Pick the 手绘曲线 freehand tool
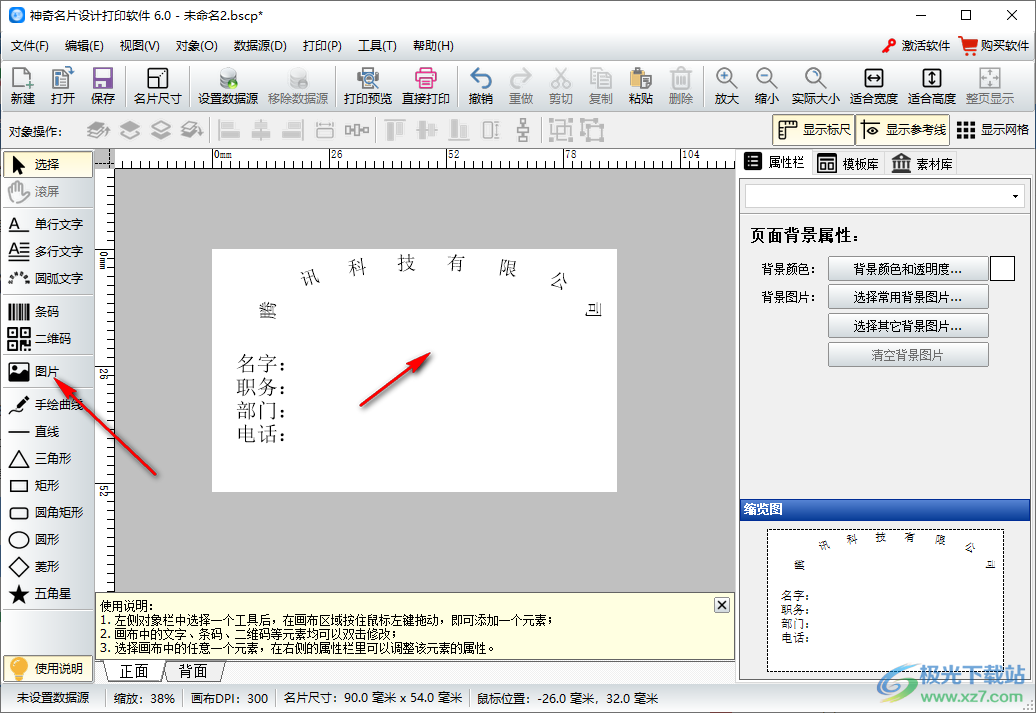 click(x=48, y=404)
